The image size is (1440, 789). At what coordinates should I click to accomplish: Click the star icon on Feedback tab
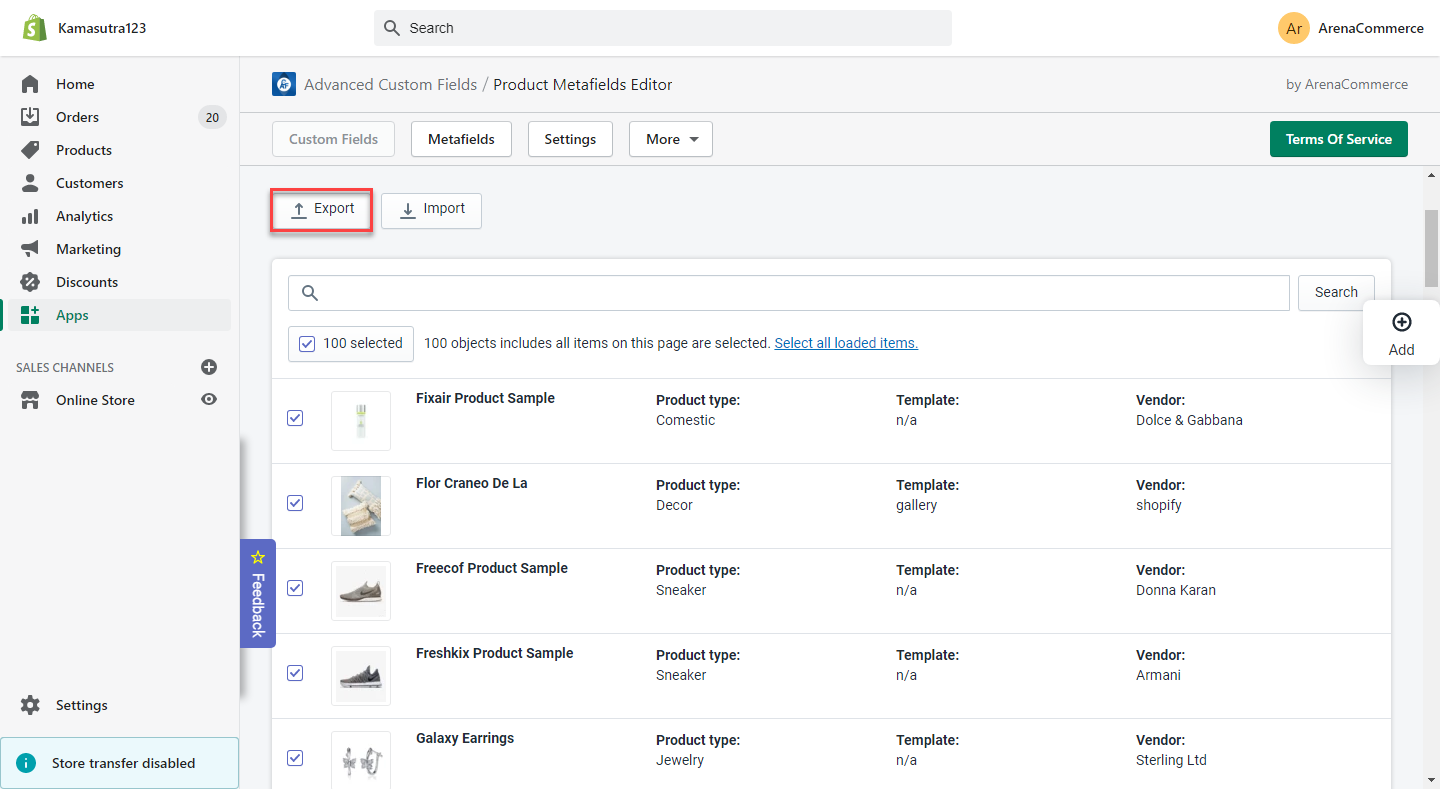pos(258,556)
